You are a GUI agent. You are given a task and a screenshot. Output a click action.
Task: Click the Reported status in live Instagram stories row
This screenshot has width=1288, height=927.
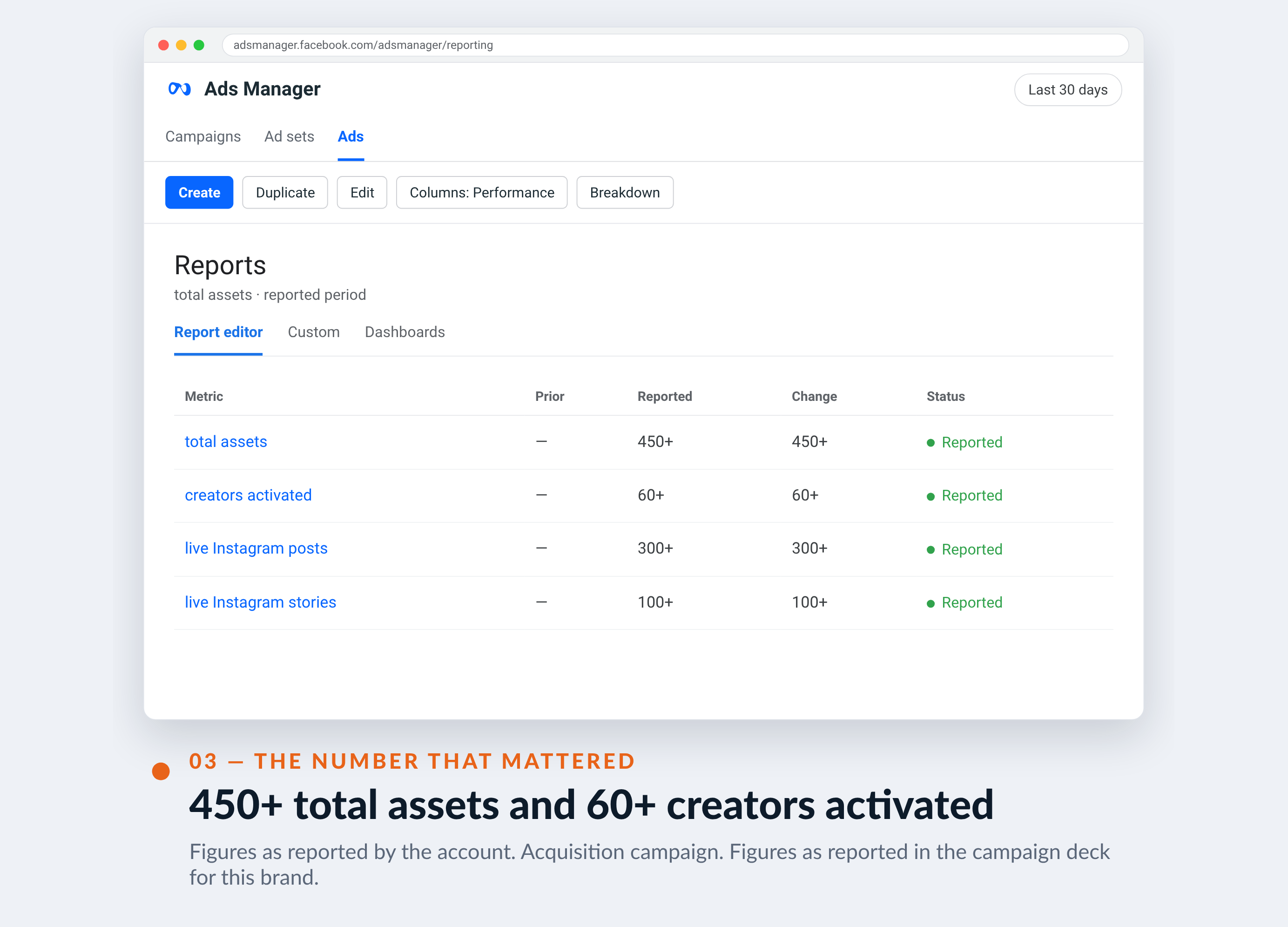[x=964, y=602]
